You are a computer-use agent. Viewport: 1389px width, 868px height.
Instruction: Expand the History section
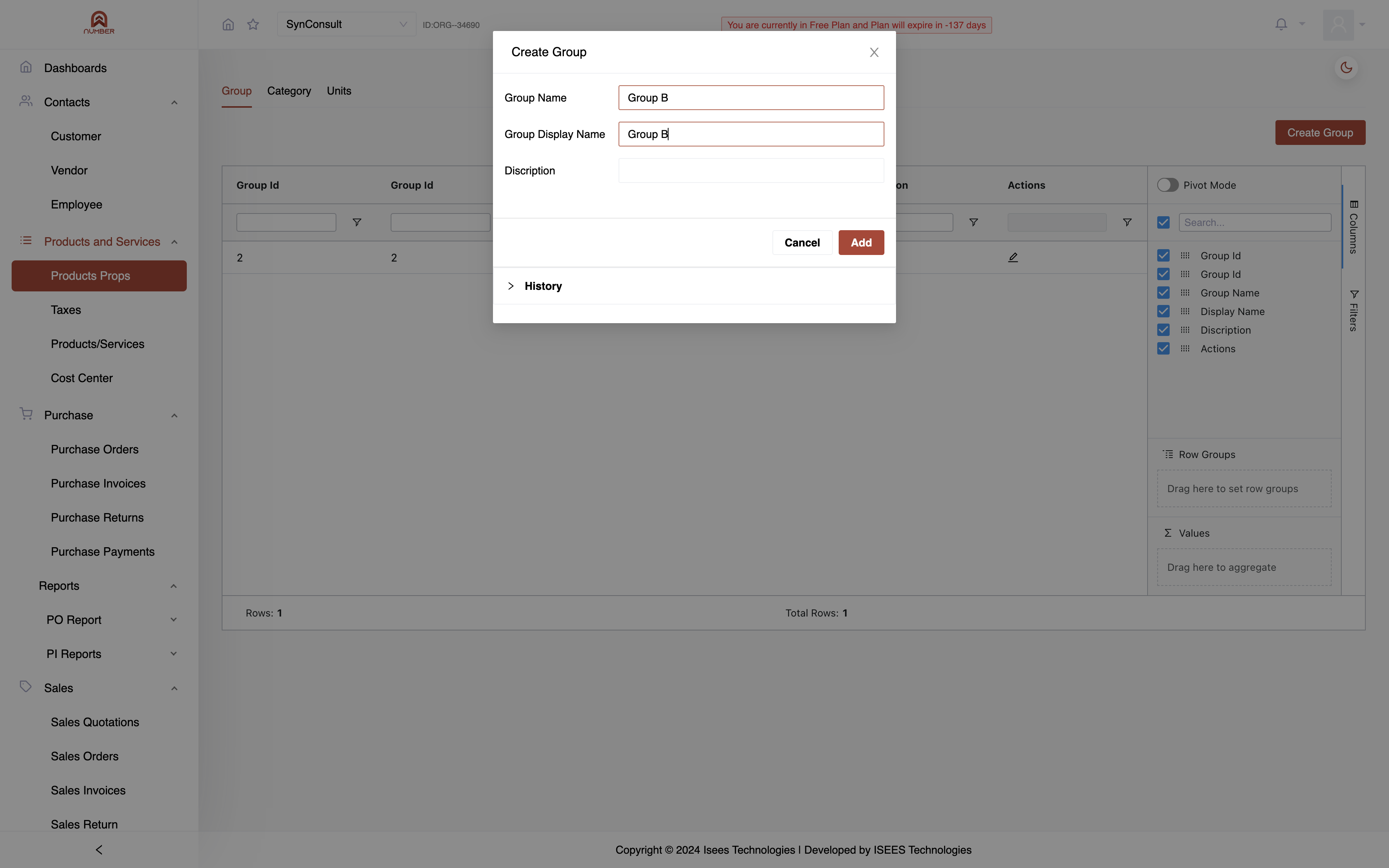(x=694, y=286)
